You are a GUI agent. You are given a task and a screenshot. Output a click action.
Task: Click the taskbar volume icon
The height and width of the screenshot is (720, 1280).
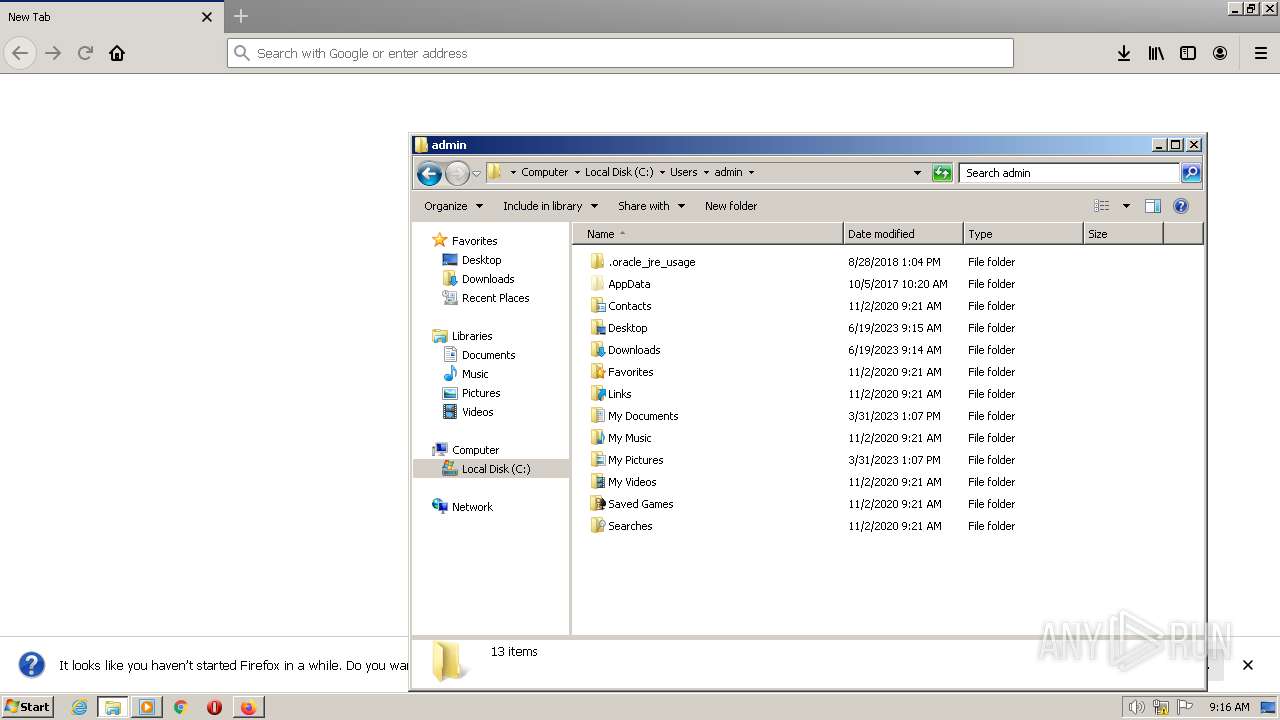1136,707
